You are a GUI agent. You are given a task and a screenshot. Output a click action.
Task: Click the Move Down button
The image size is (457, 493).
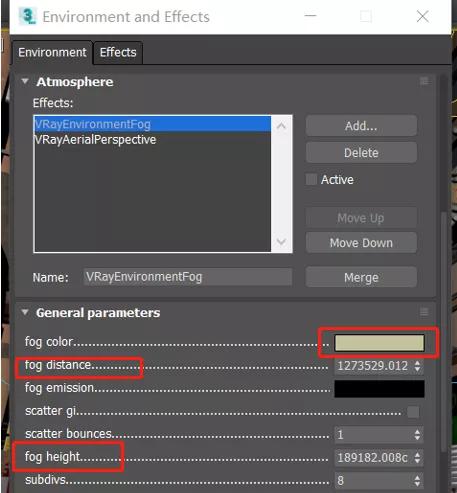tap(361, 242)
